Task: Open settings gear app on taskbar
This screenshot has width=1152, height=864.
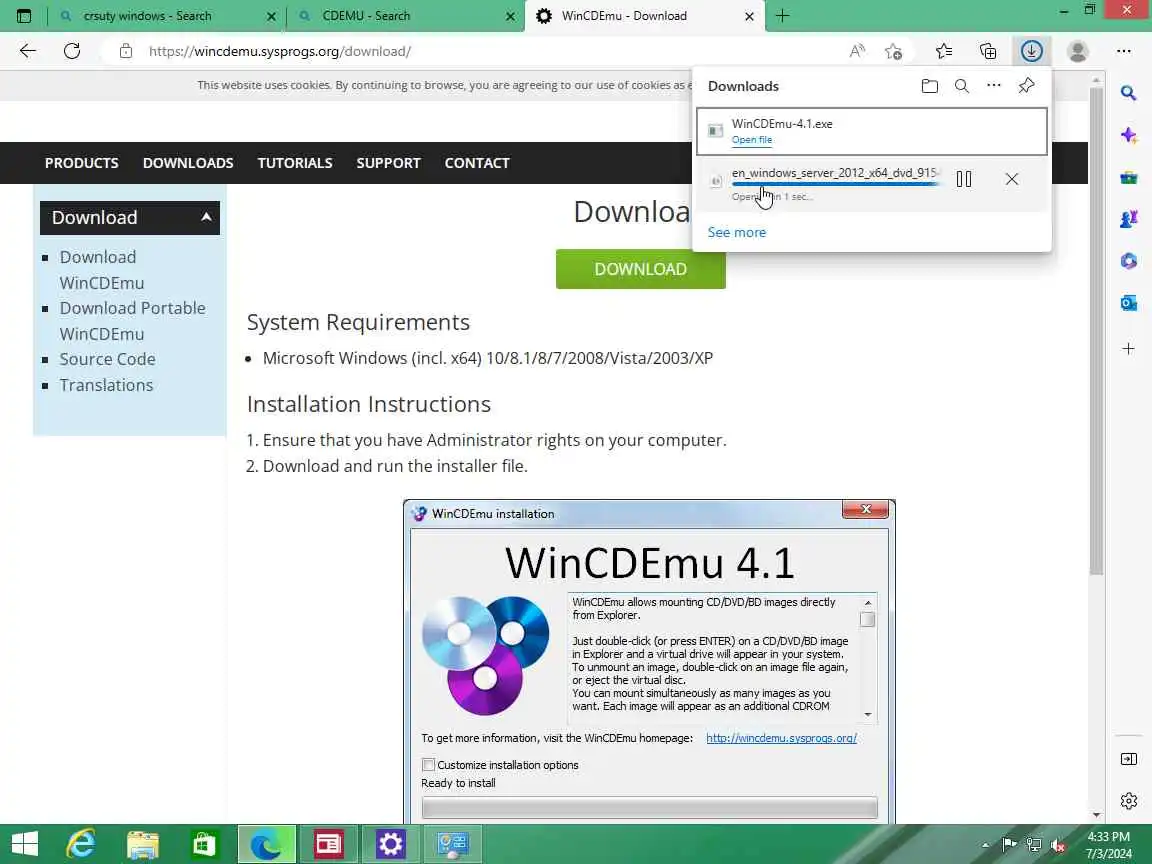Action: pos(390,844)
